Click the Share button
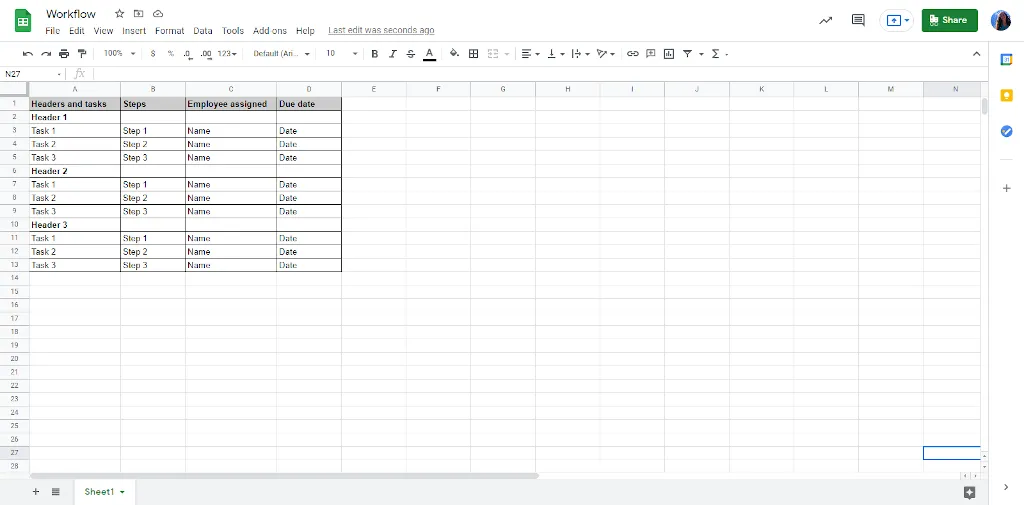The image size is (1024, 505). point(950,20)
